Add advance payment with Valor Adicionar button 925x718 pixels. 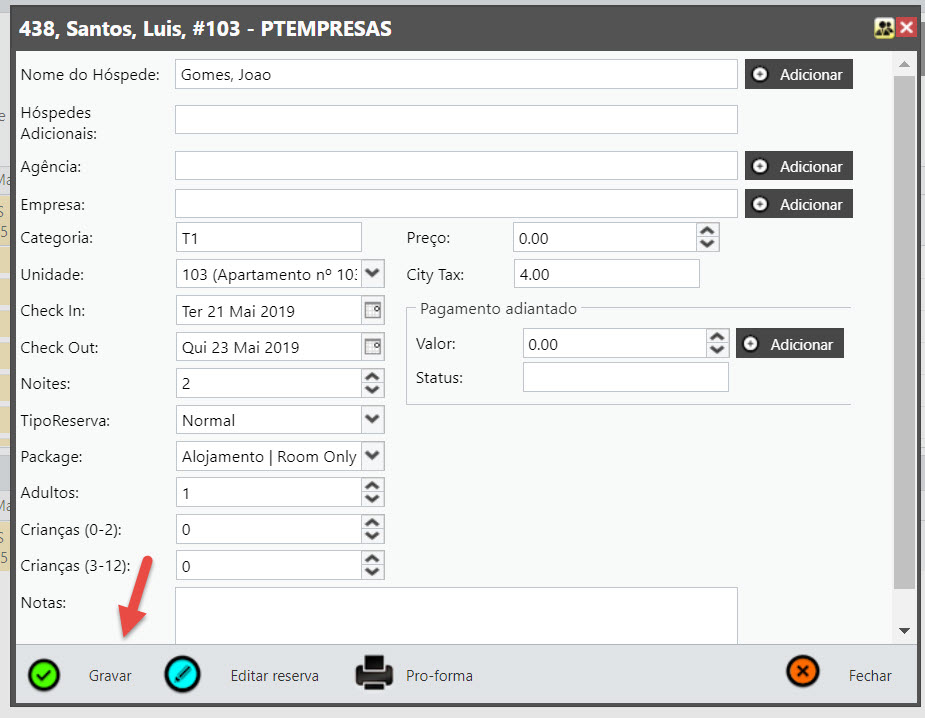point(790,344)
